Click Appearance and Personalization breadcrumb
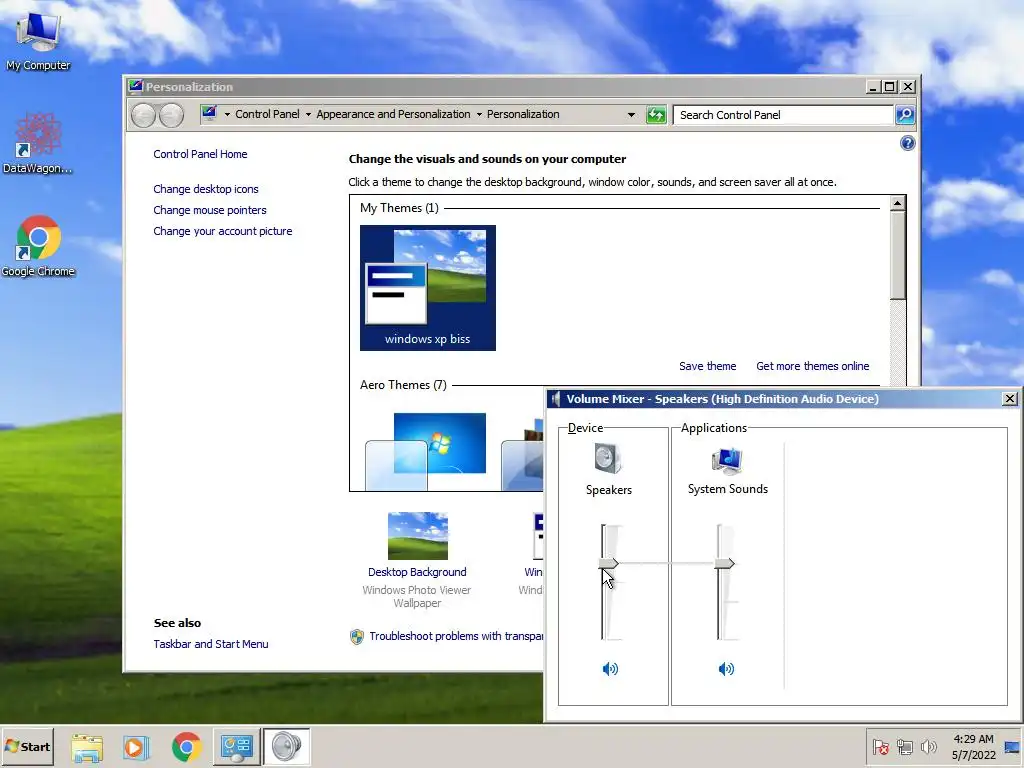1024x768 pixels. coord(393,114)
